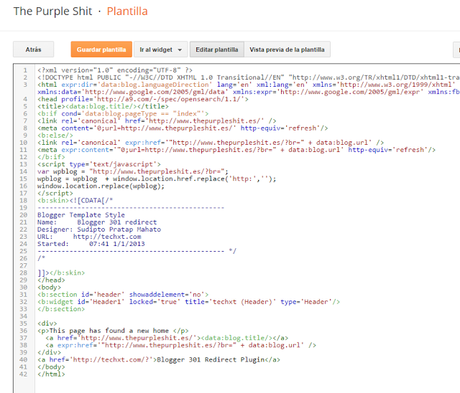
Task: Click the script type text/javascript line
Action: click(x=99, y=164)
